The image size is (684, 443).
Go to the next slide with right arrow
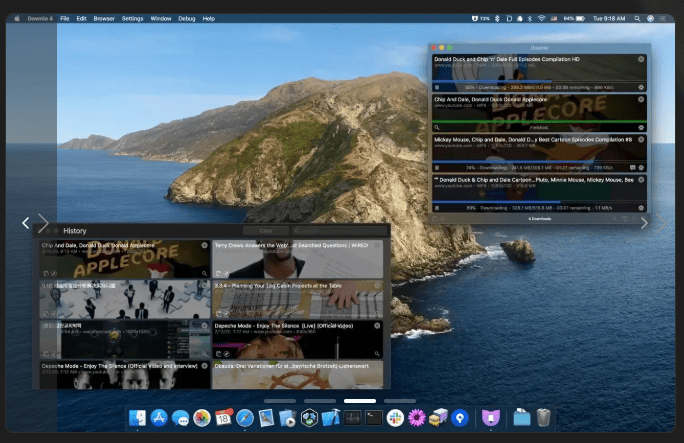tap(644, 223)
